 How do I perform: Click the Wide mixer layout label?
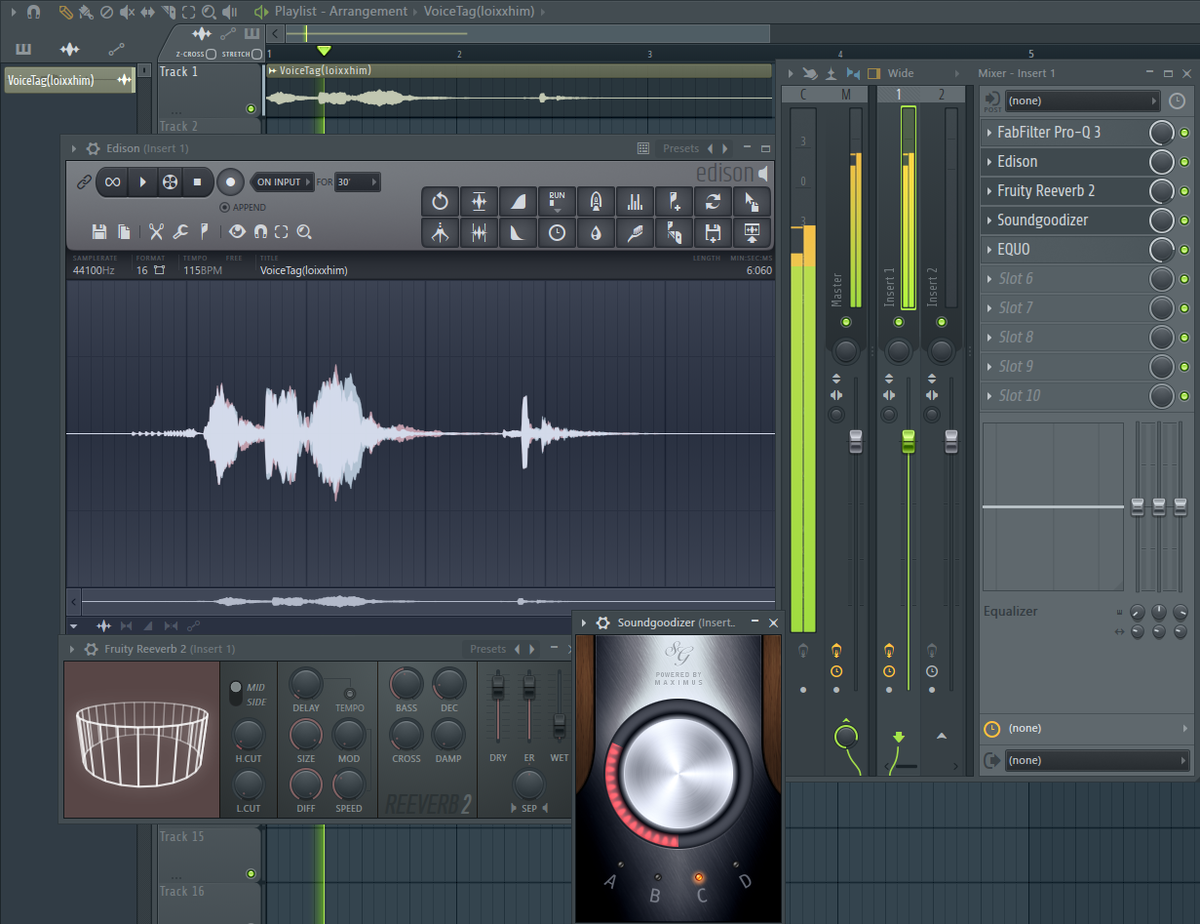tap(901, 73)
